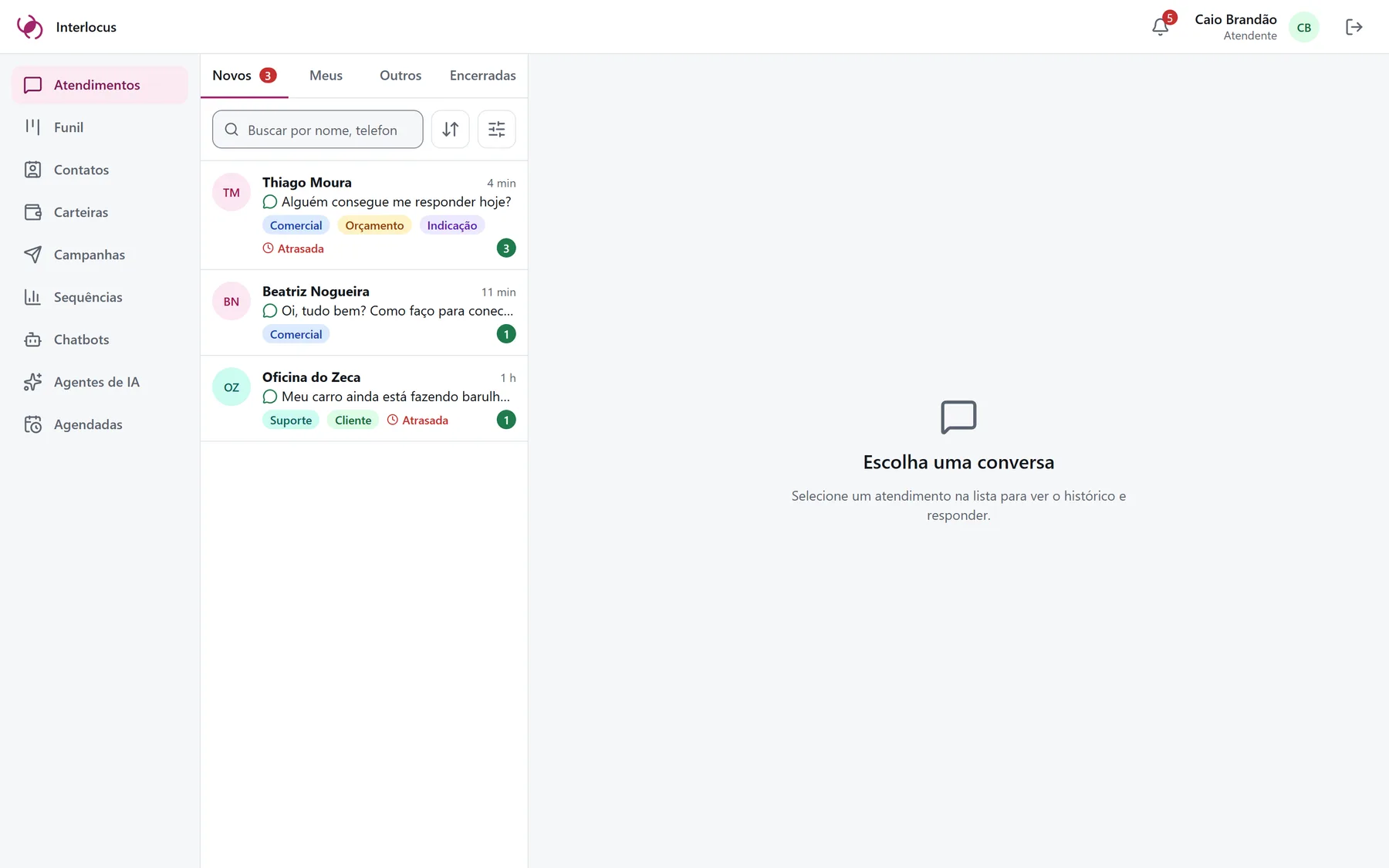This screenshot has height=868, width=1389.
Task: Open the Encerradas tab
Action: pyautogui.click(x=482, y=75)
